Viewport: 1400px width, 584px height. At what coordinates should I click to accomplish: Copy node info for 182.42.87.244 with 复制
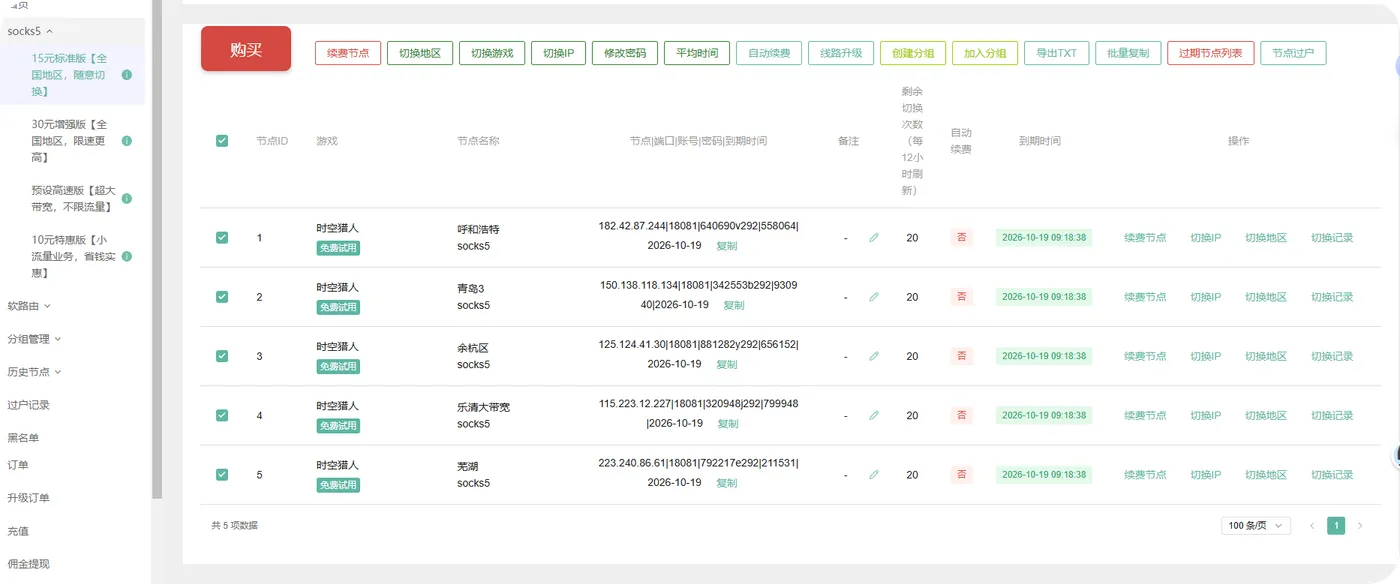727,246
